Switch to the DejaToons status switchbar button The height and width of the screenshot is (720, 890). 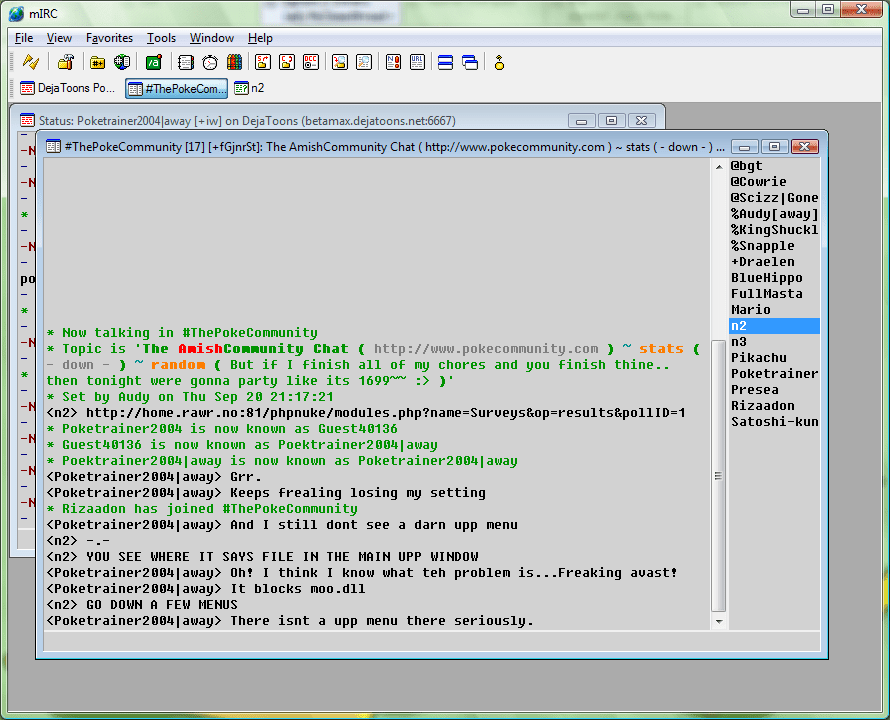click(68, 88)
